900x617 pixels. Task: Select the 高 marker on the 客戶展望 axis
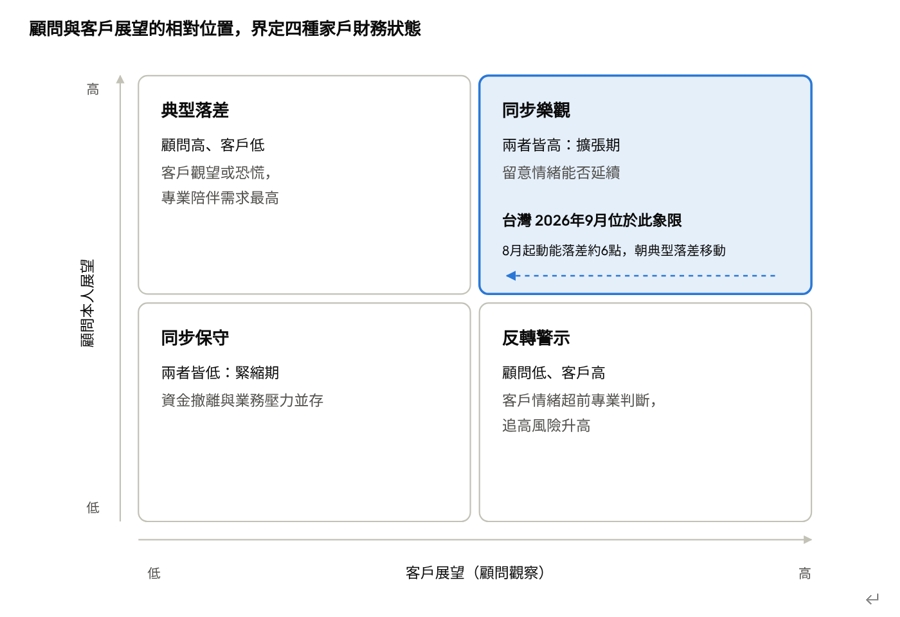[805, 573]
